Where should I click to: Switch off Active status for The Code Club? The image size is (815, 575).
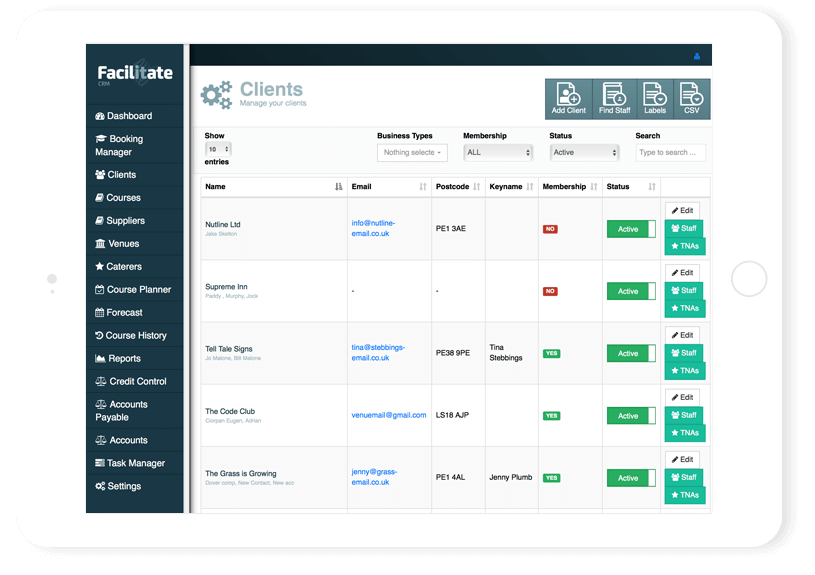[630, 415]
